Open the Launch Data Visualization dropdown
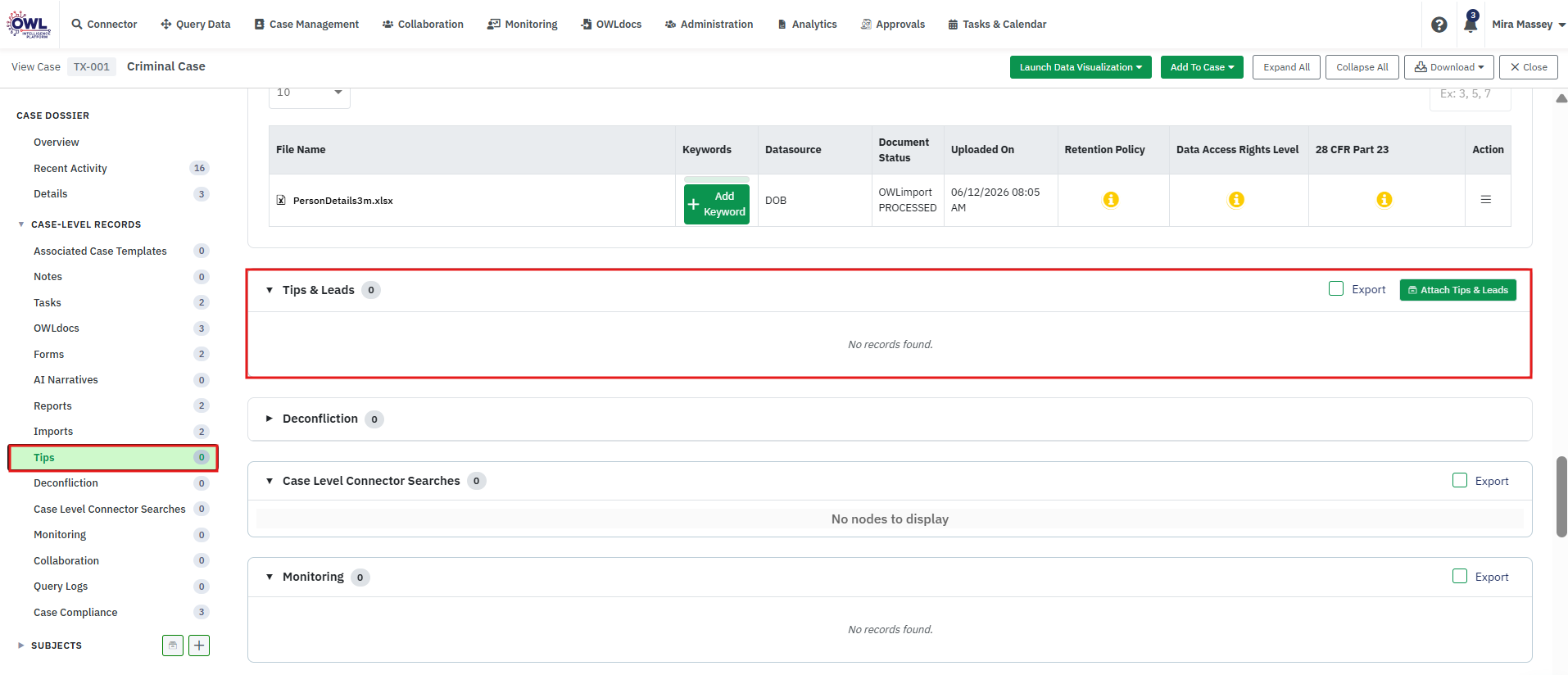 1081,67
